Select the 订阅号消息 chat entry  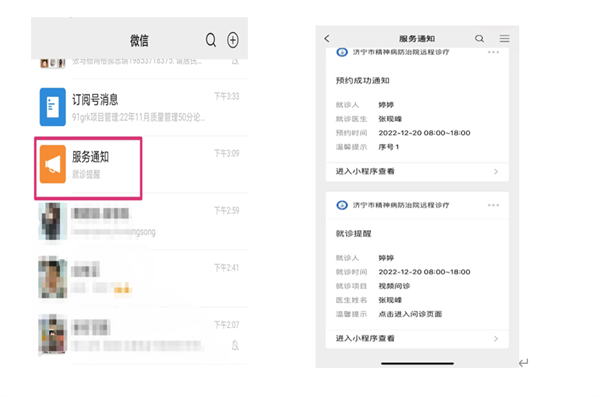(x=140, y=107)
